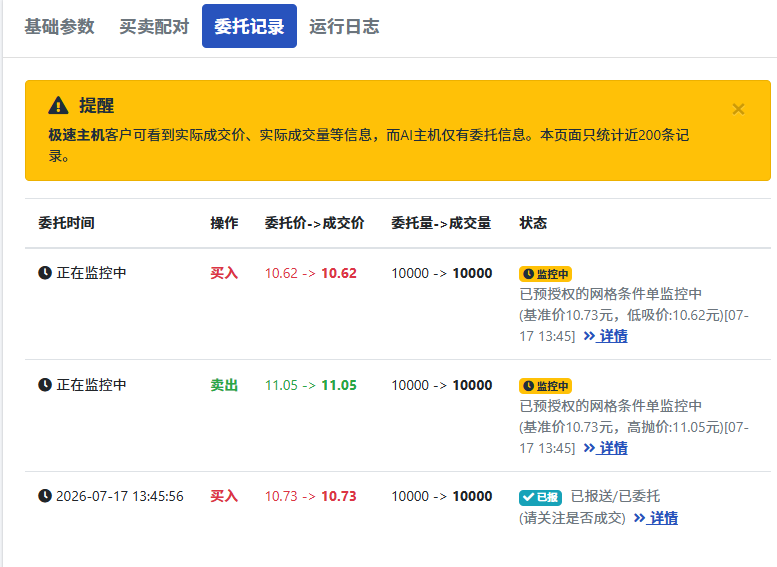Click clock icon beside 2026-07-17 13:45:56
The width and height of the screenshot is (777, 567).
click(45, 496)
